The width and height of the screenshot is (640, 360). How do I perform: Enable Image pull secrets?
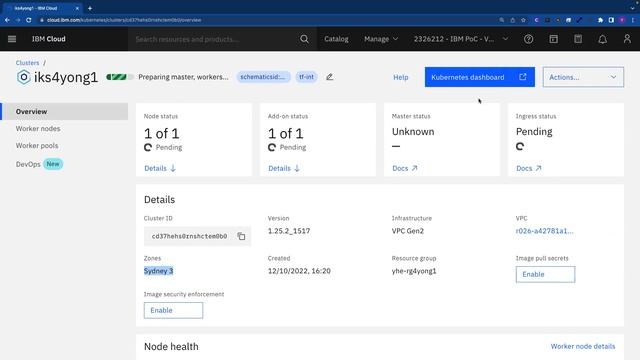(545, 274)
